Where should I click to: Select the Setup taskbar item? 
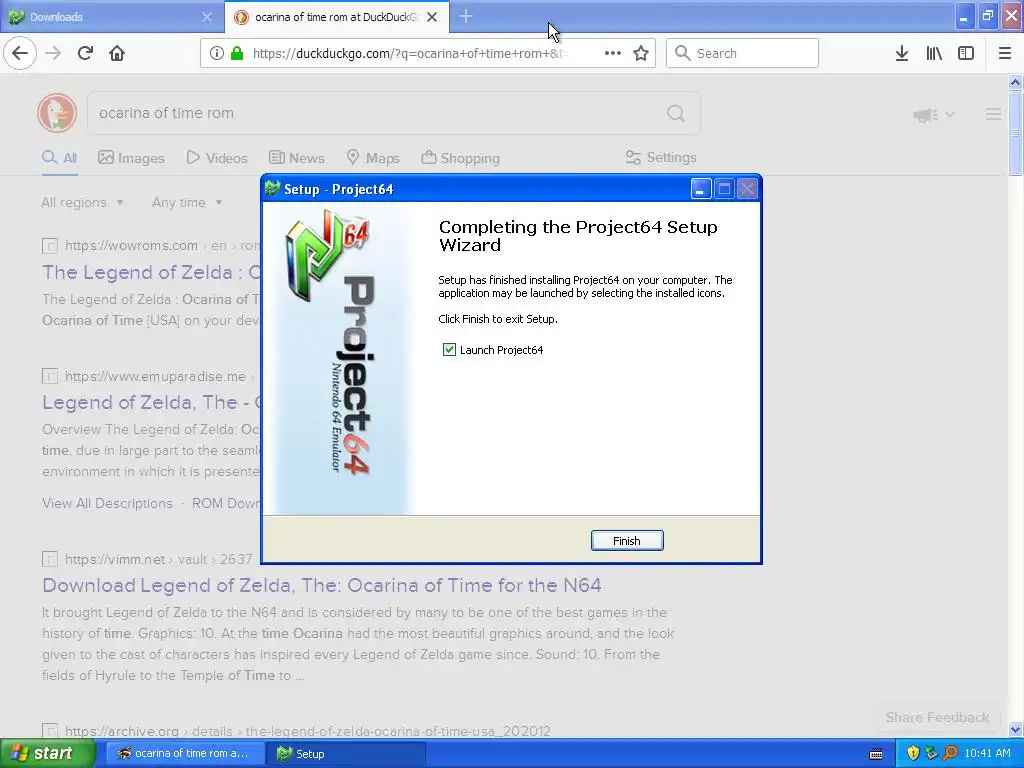pos(346,754)
